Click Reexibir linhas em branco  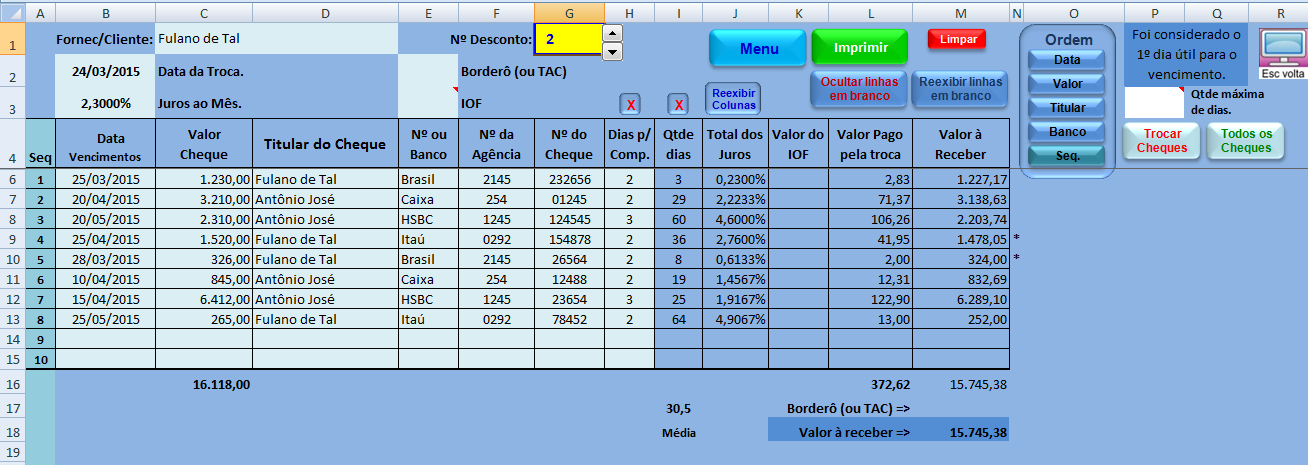(959, 89)
